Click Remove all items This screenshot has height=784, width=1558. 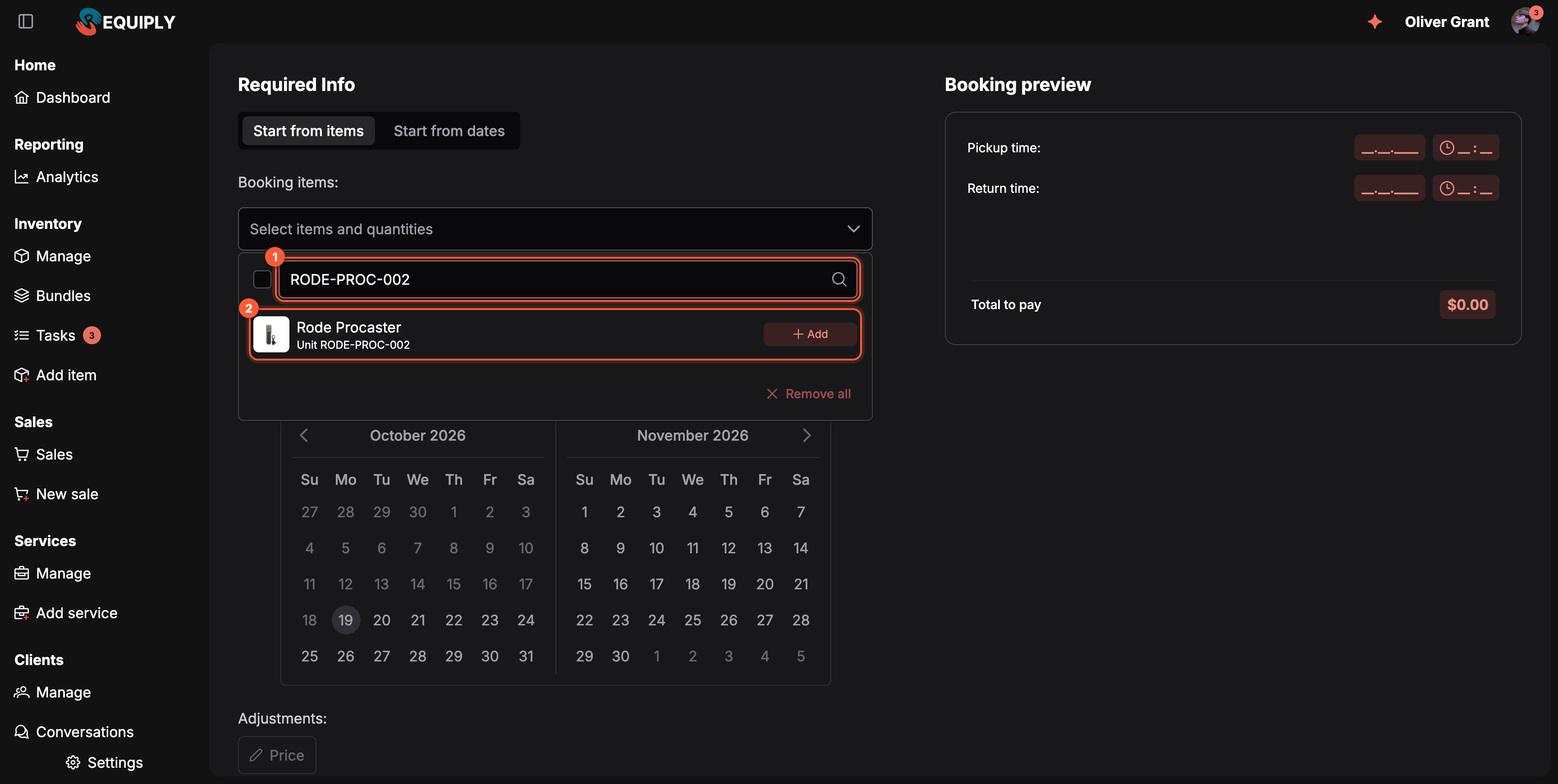tap(809, 393)
